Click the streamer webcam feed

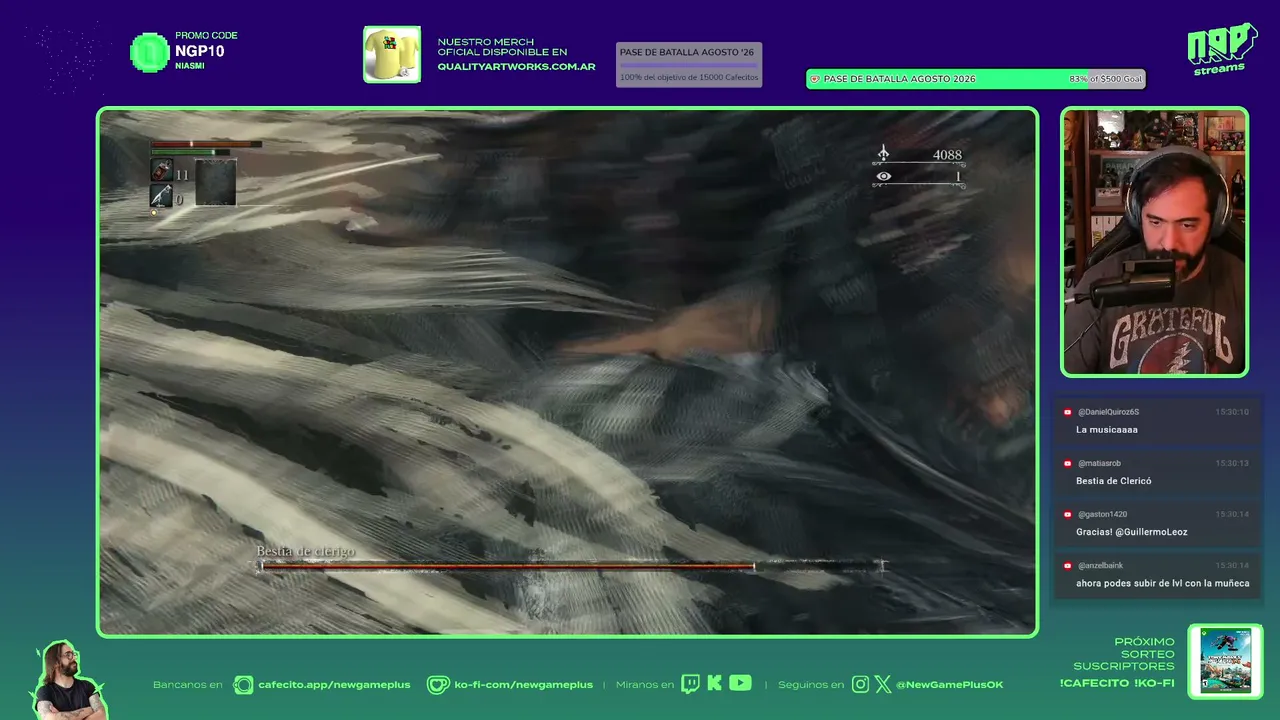pyautogui.click(x=1154, y=242)
